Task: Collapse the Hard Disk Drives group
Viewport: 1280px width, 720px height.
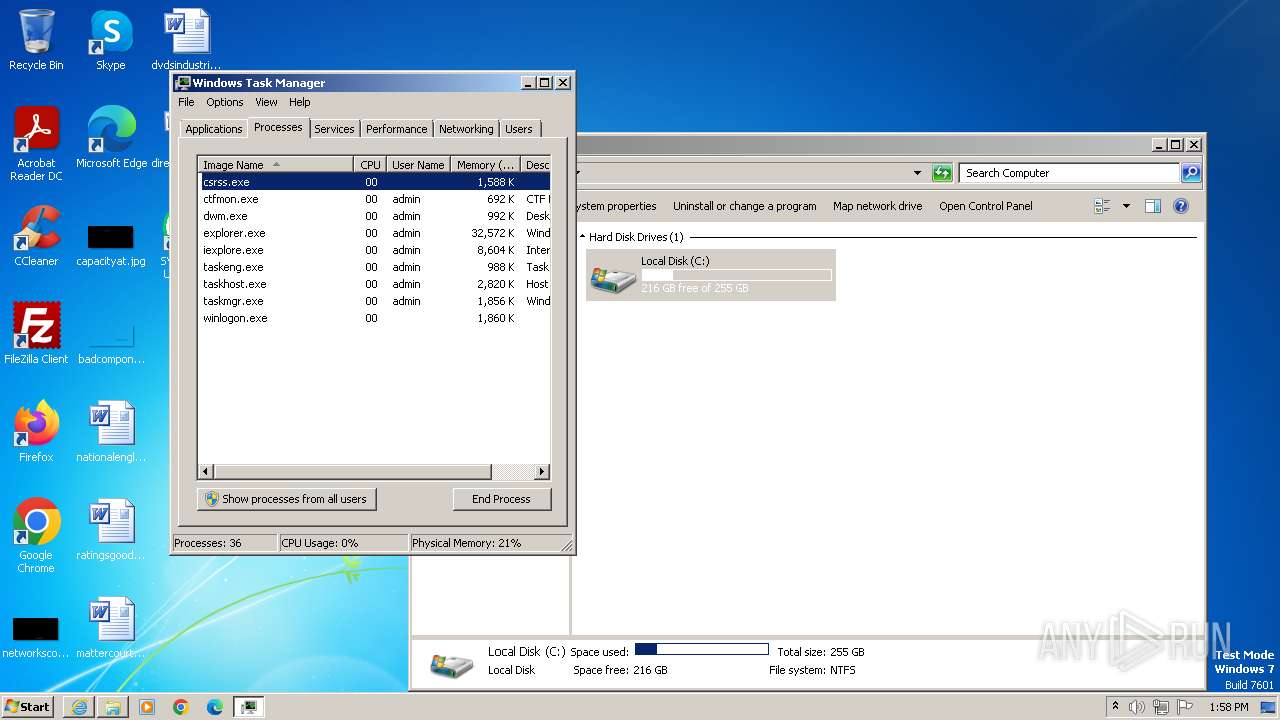Action: tap(582, 237)
